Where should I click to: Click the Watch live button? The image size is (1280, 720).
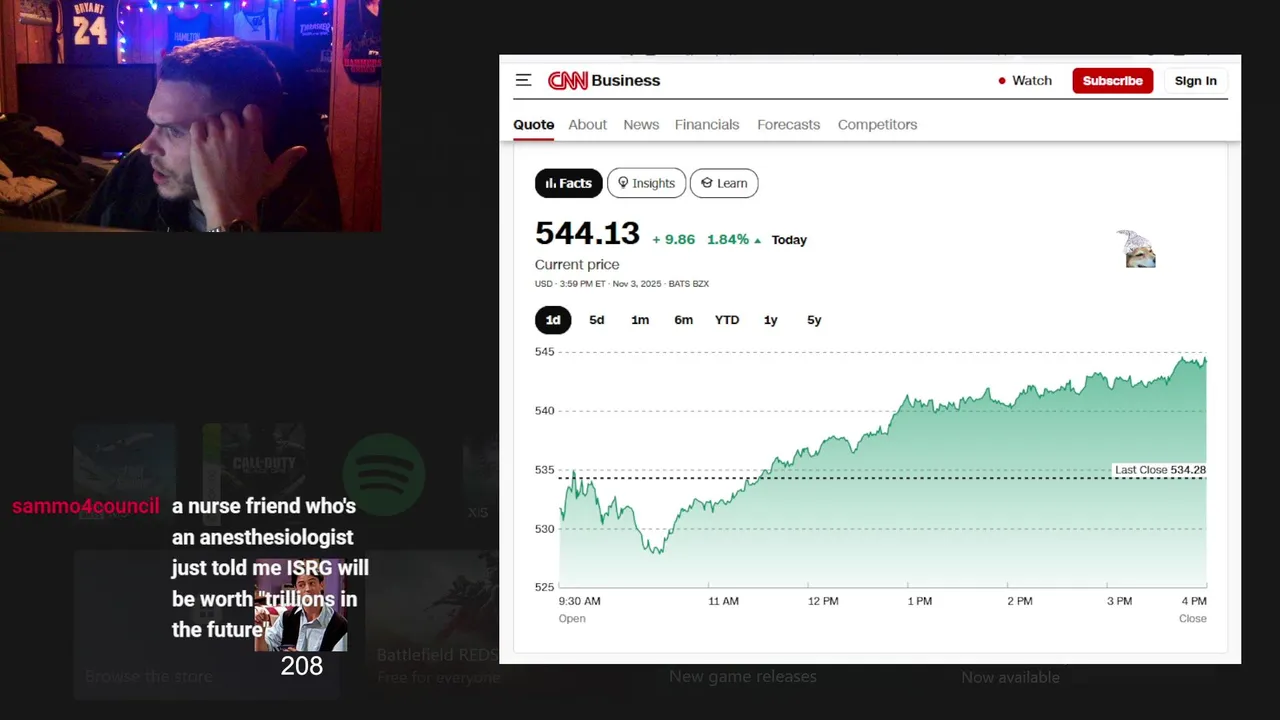1025,81
